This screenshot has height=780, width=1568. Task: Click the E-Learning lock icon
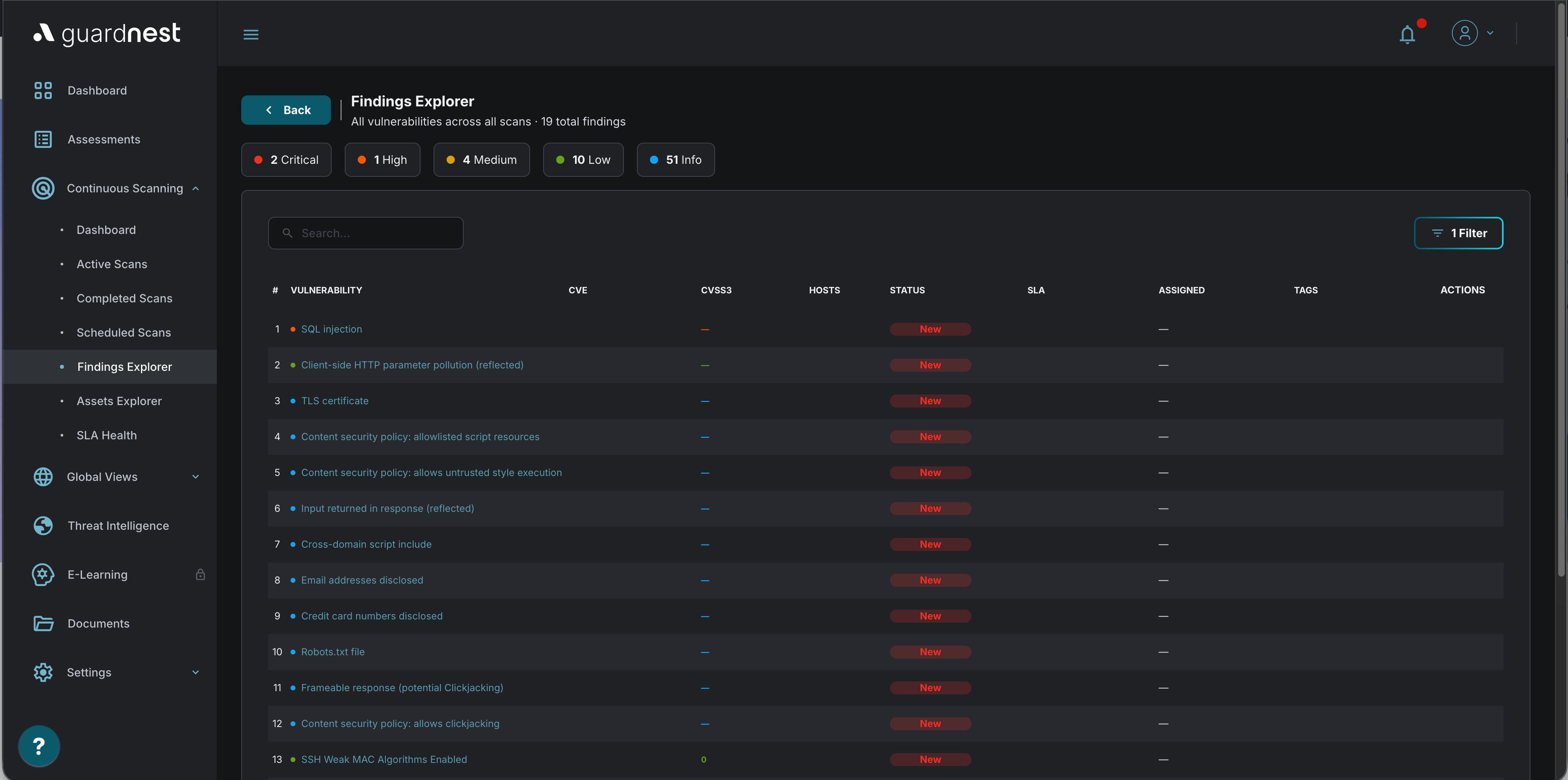coord(200,574)
